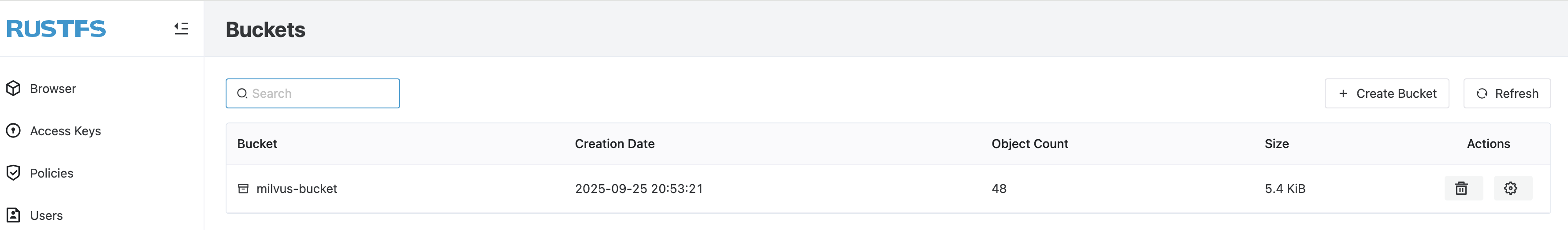Open the Policies section
The image size is (1568, 230).
[52, 174]
